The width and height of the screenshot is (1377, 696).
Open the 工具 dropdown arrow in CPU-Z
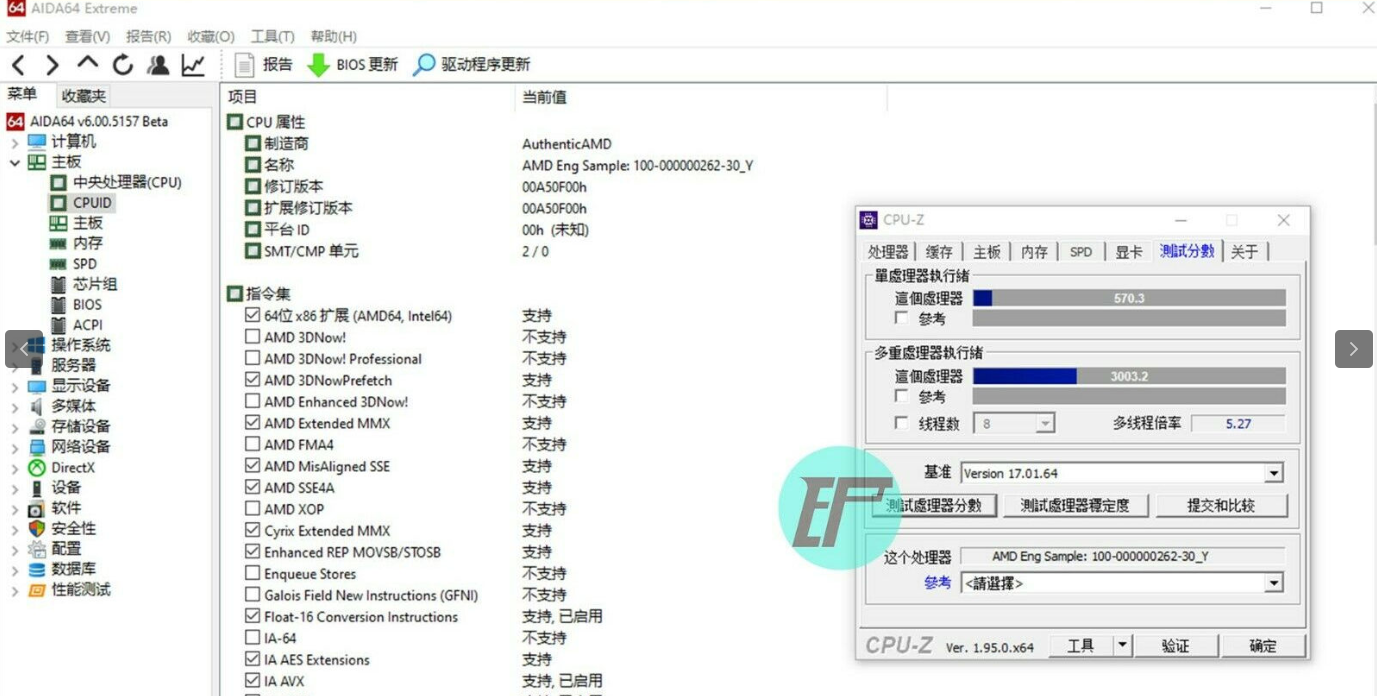point(1122,646)
